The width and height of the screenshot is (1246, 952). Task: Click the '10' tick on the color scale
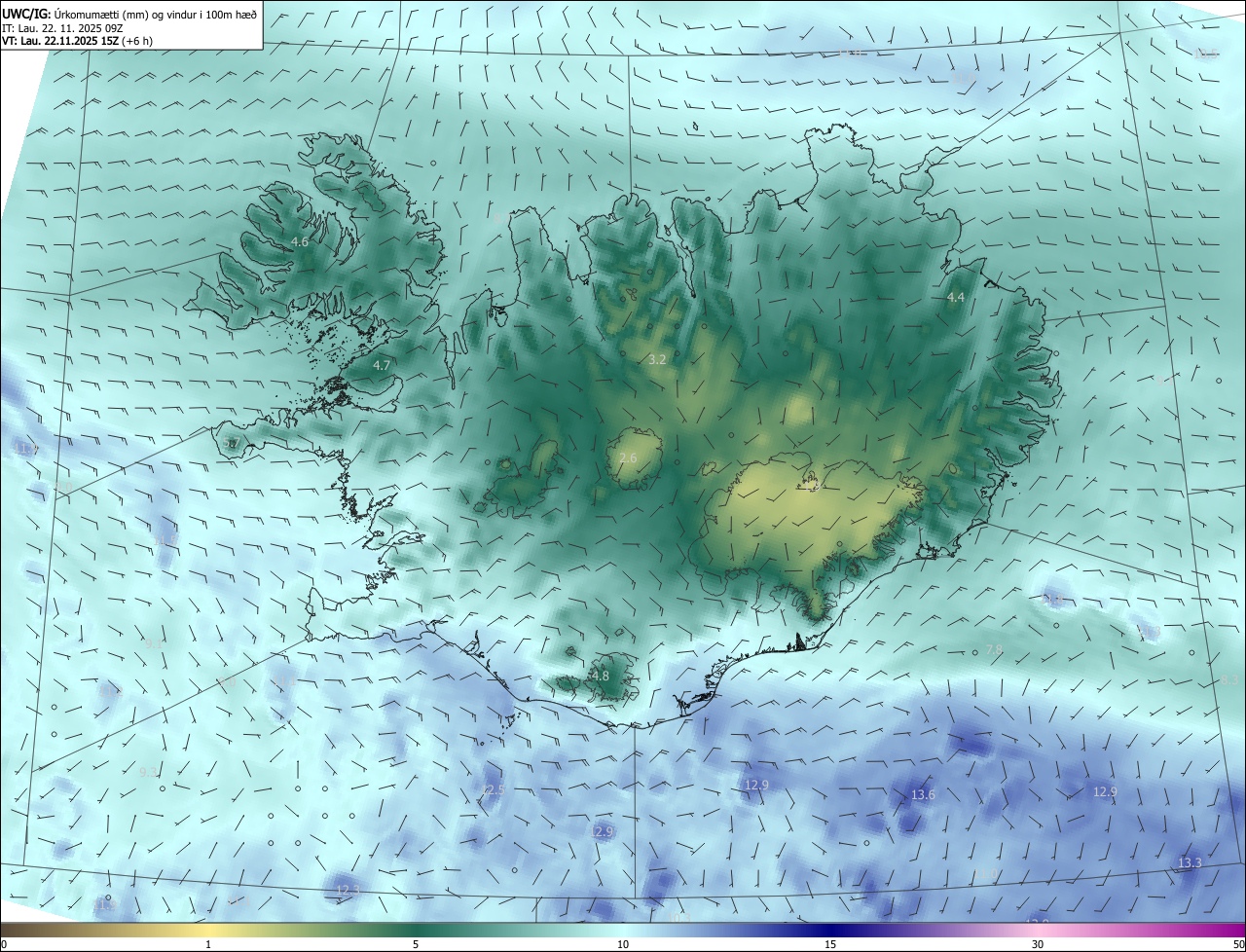(623, 944)
